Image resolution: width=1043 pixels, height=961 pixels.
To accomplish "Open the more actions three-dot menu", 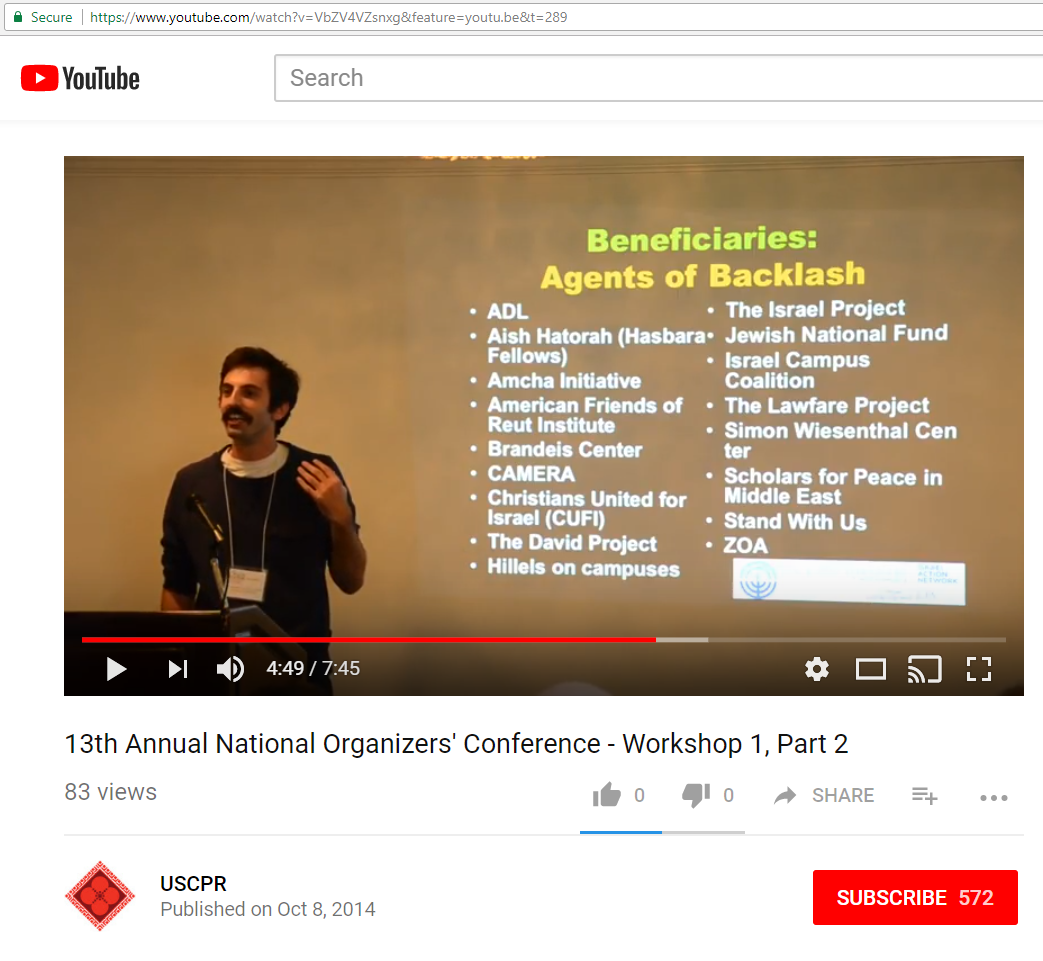I will (x=993, y=797).
